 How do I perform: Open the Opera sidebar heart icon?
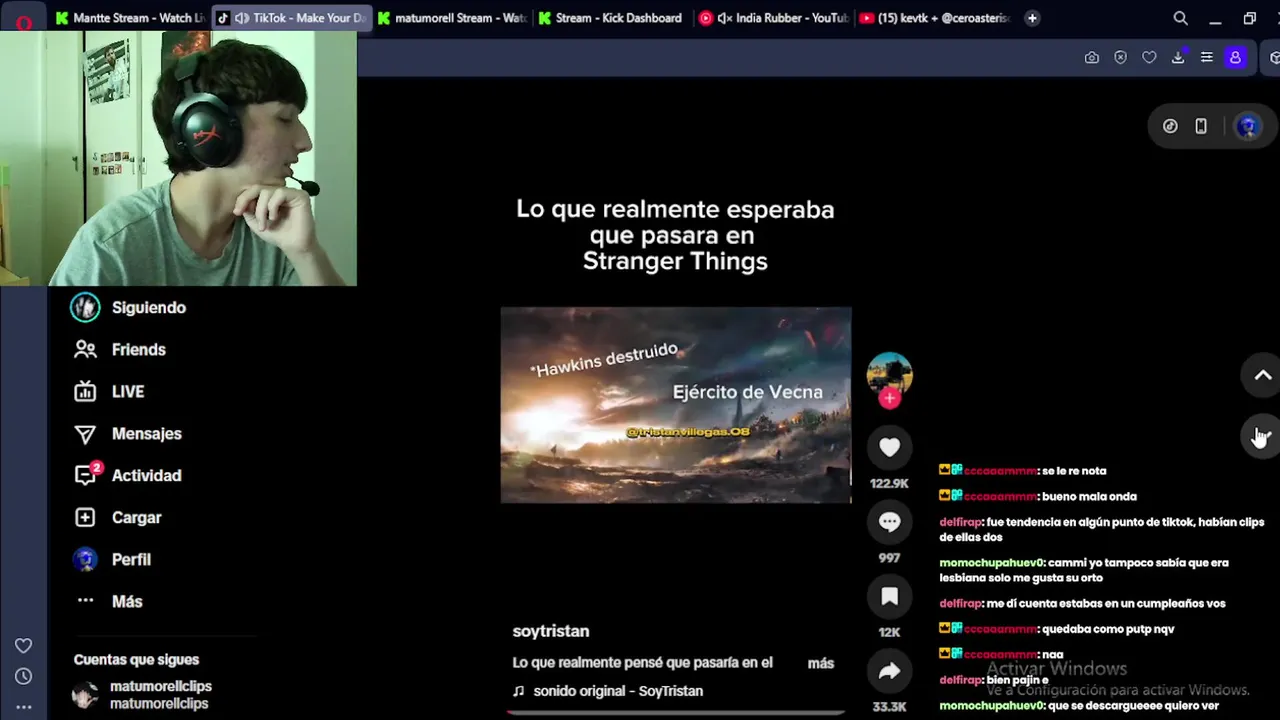pyautogui.click(x=24, y=646)
